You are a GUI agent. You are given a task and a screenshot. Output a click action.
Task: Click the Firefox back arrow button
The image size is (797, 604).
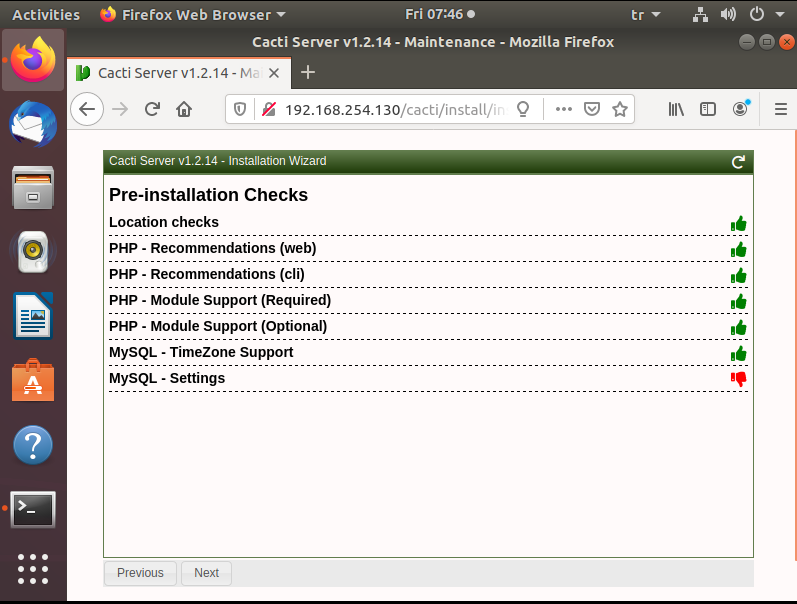point(87,109)
